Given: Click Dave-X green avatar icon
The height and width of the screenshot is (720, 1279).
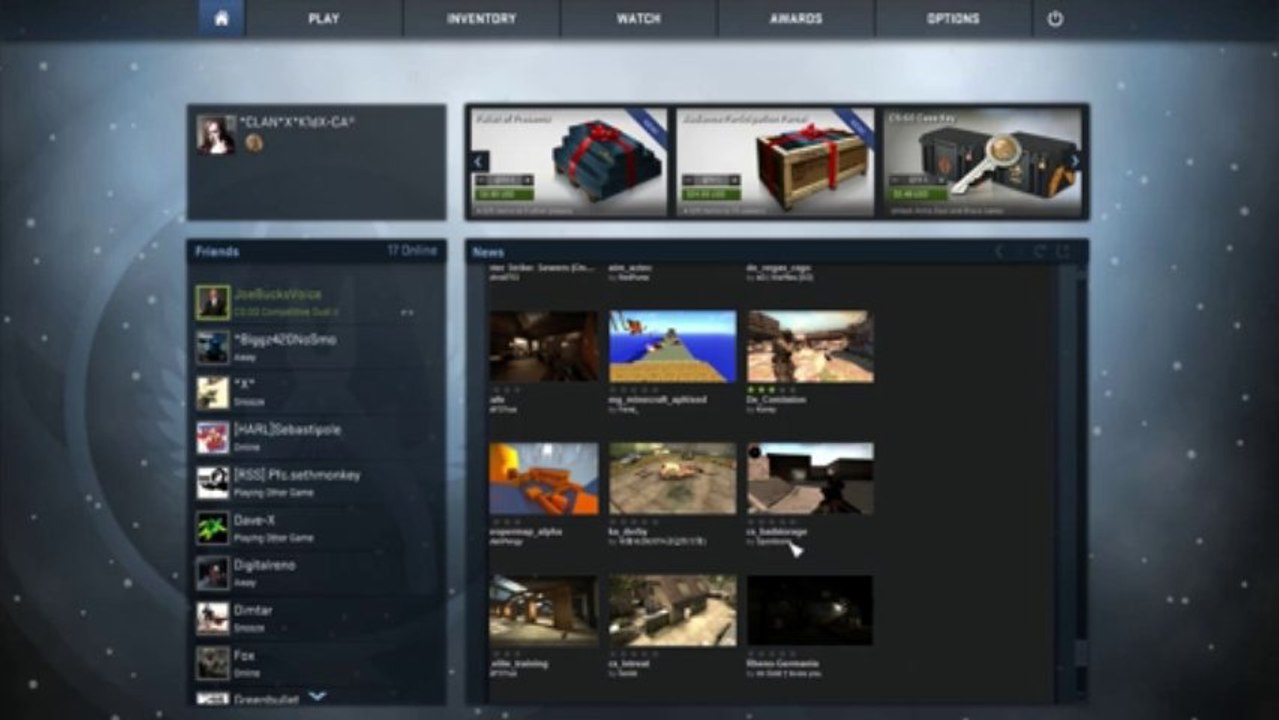Looking at the screenshot, I should [x=212, y=528].
